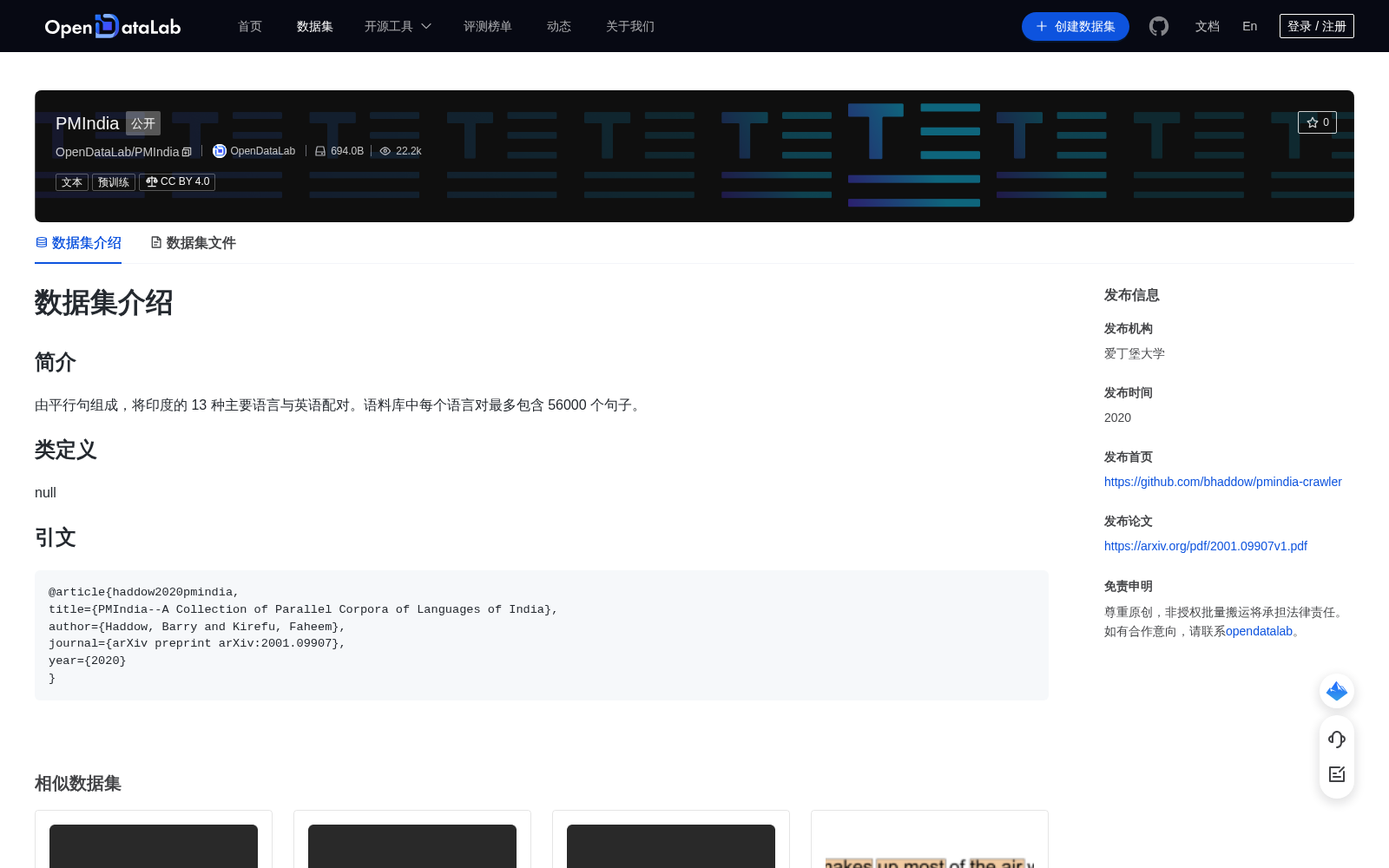The height and width of the screenshot is (868, 1389).
Task: Open the second similar dataset card
Action: (412, 839)
